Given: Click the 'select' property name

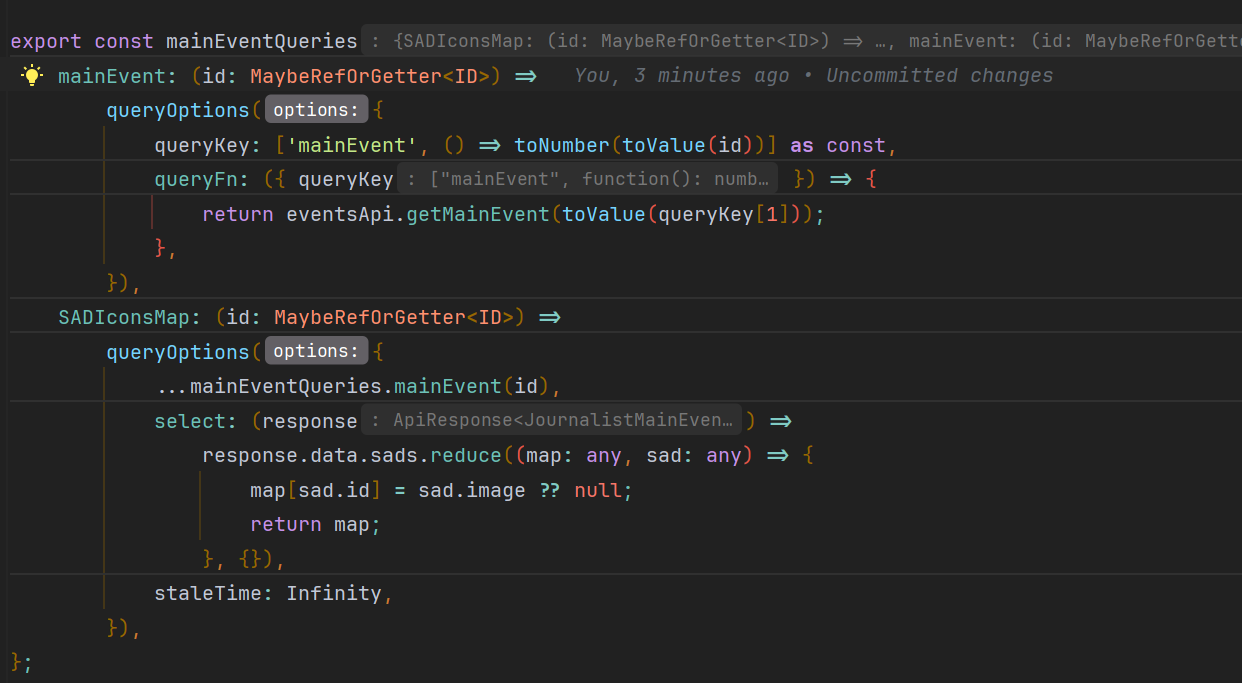Looking at the screenshot, I should point(190,421).
